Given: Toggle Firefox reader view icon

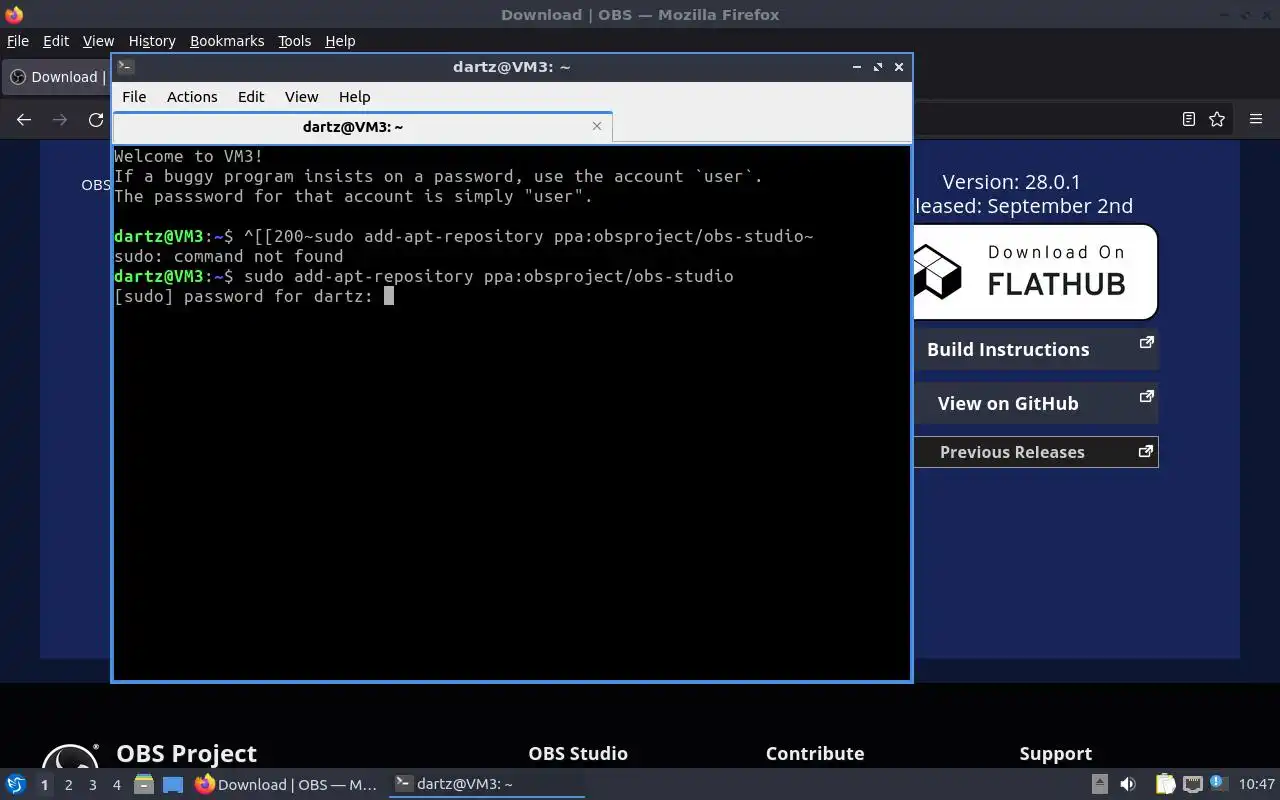Looking at the screenshot, I should click(1188, 119).
